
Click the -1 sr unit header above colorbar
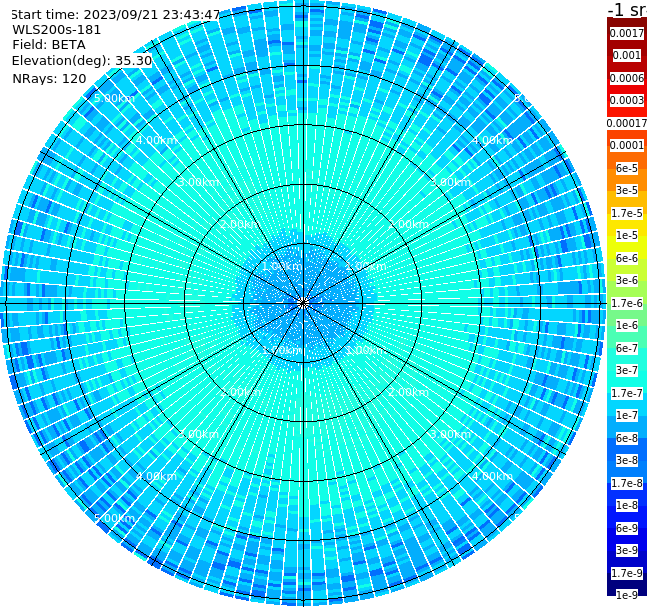point(627,10)
